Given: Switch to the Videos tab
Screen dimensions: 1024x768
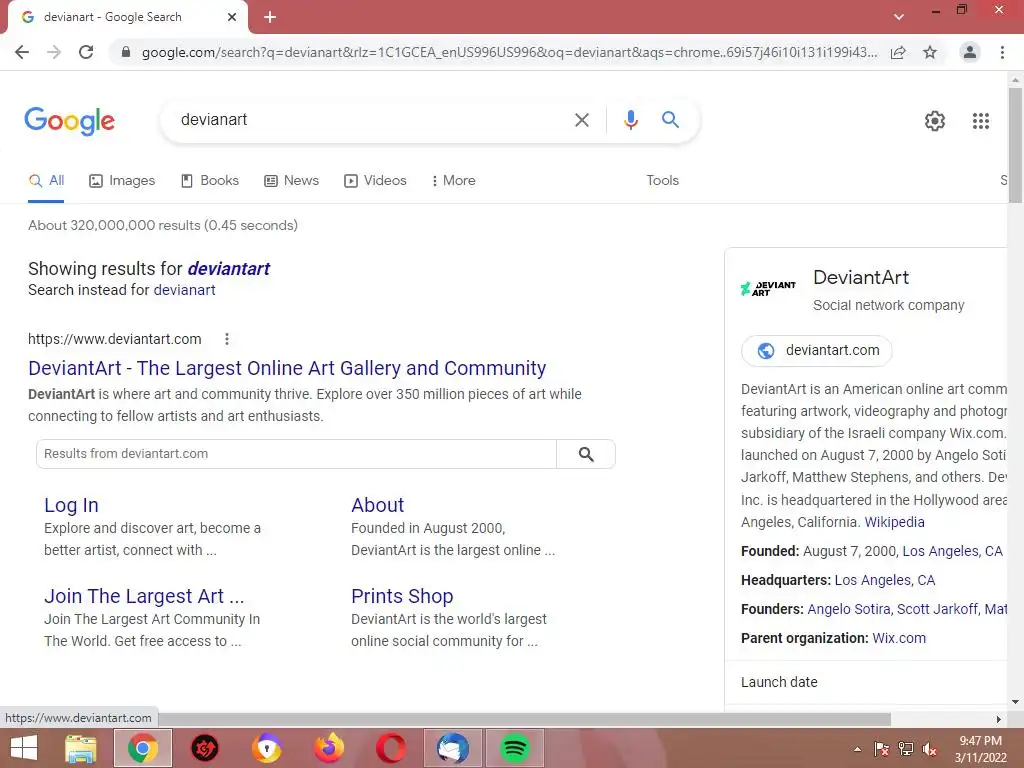Looking at the screenshot, I should click(375, 180).
